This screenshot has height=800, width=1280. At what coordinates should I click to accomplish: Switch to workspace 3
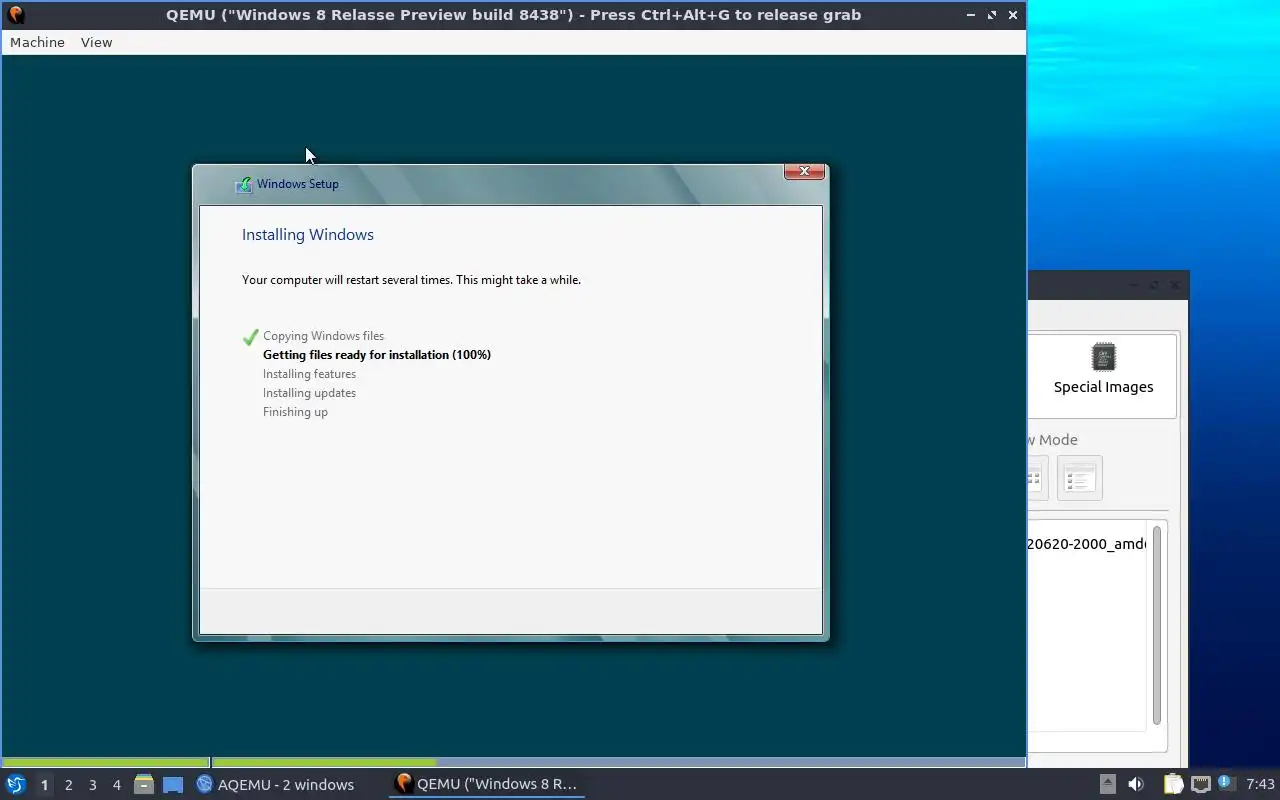point(92,785)
